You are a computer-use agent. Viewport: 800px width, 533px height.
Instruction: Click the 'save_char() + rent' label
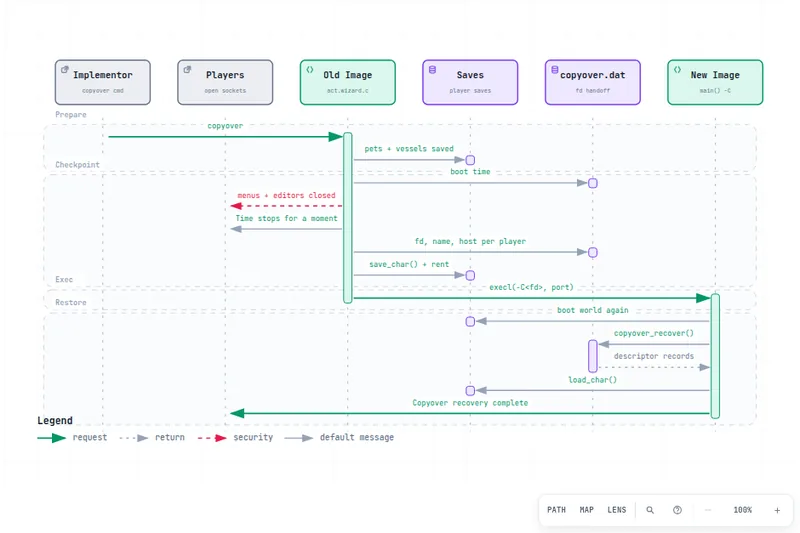coord(409,264)
